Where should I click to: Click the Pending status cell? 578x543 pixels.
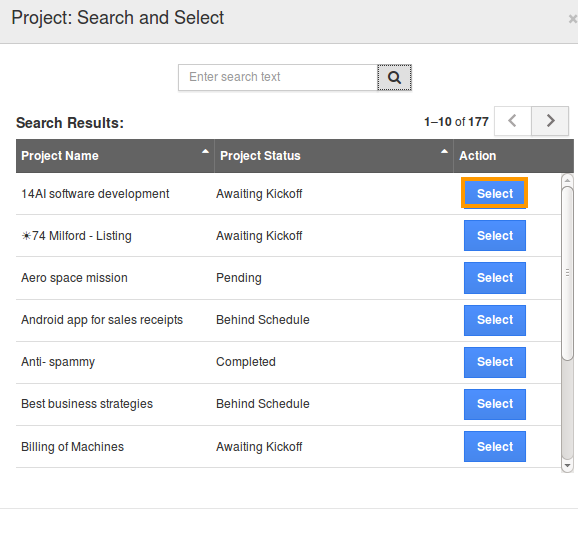click(239, 278)
